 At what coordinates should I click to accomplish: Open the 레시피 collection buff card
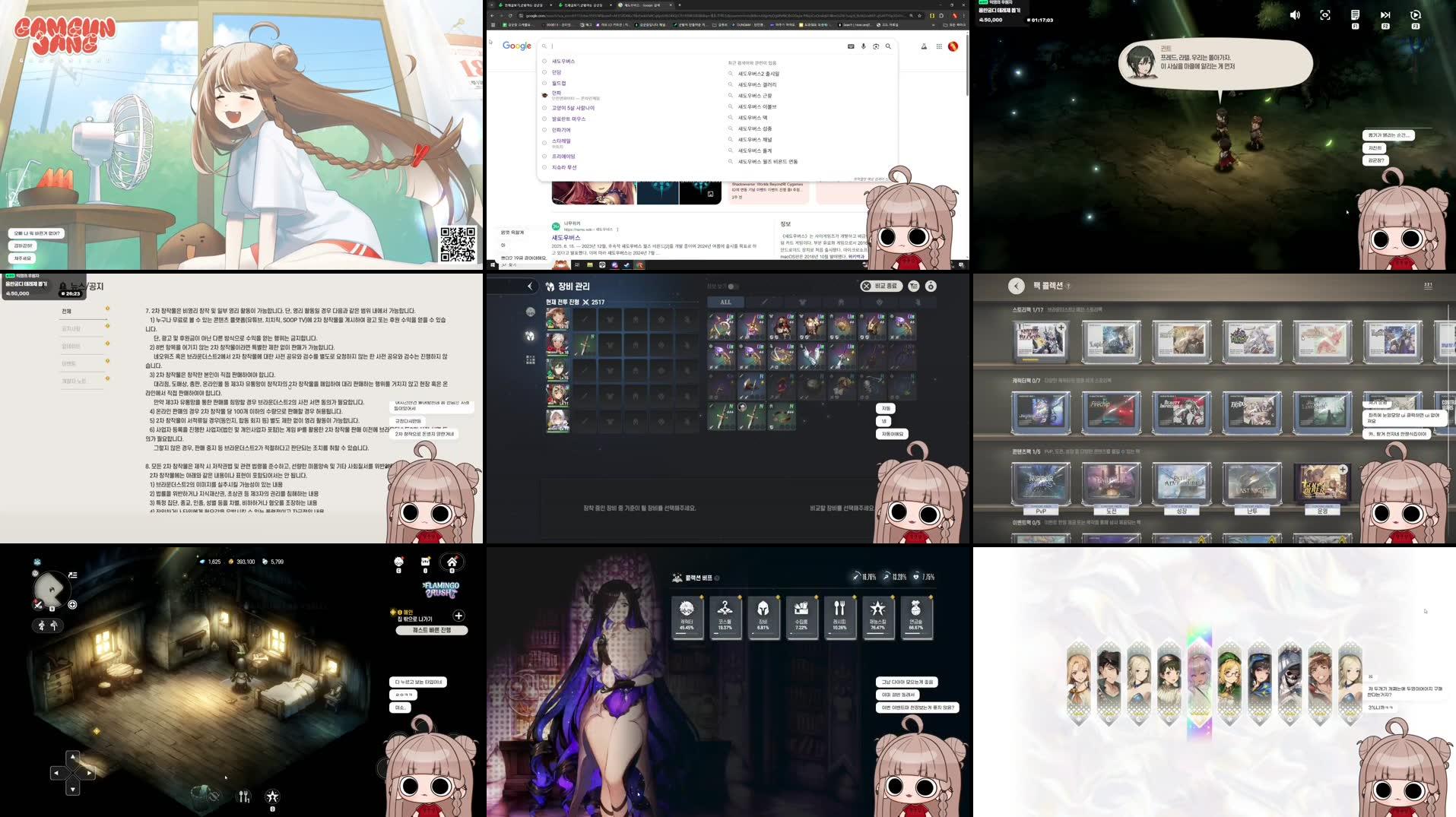(x=839, y=617)
